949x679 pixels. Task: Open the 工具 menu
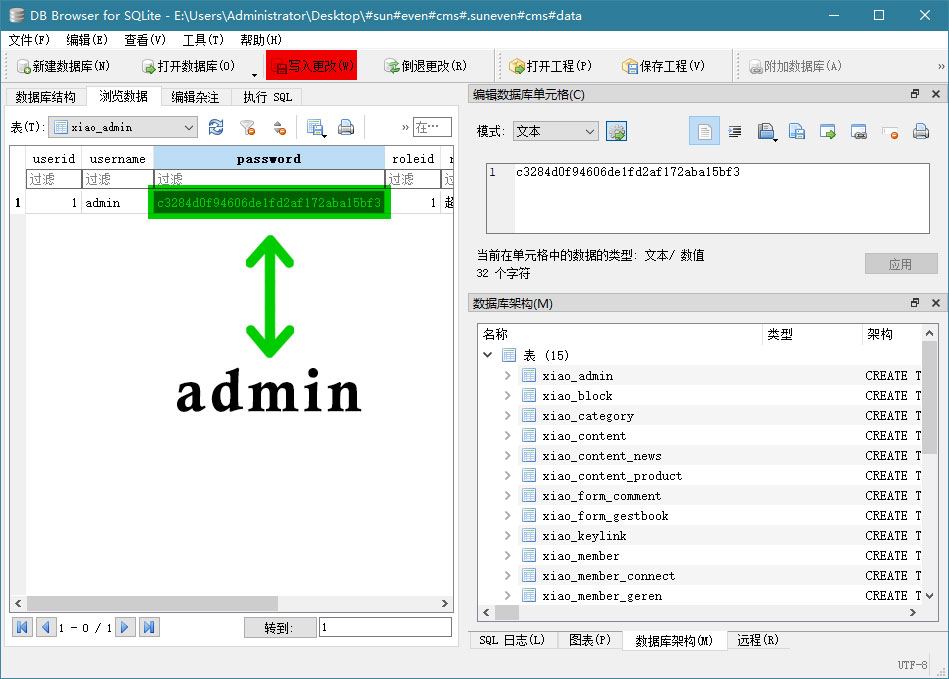pos(202,41)
